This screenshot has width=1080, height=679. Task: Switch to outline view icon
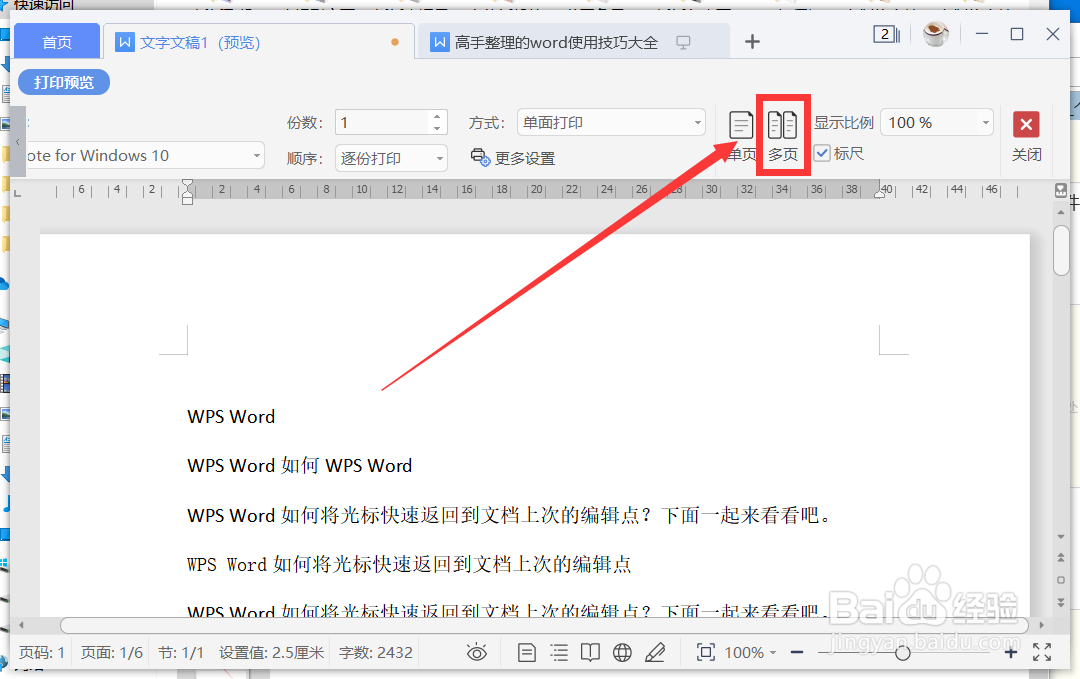click(x=559, y=652)
